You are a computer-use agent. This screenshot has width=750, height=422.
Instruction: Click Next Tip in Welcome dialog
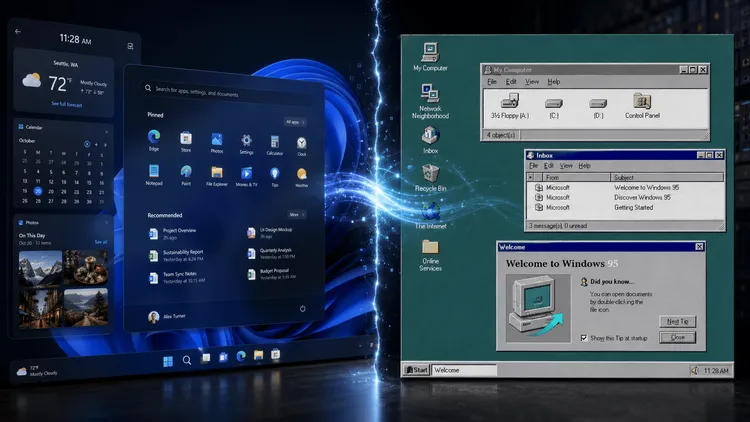(677, 322)
